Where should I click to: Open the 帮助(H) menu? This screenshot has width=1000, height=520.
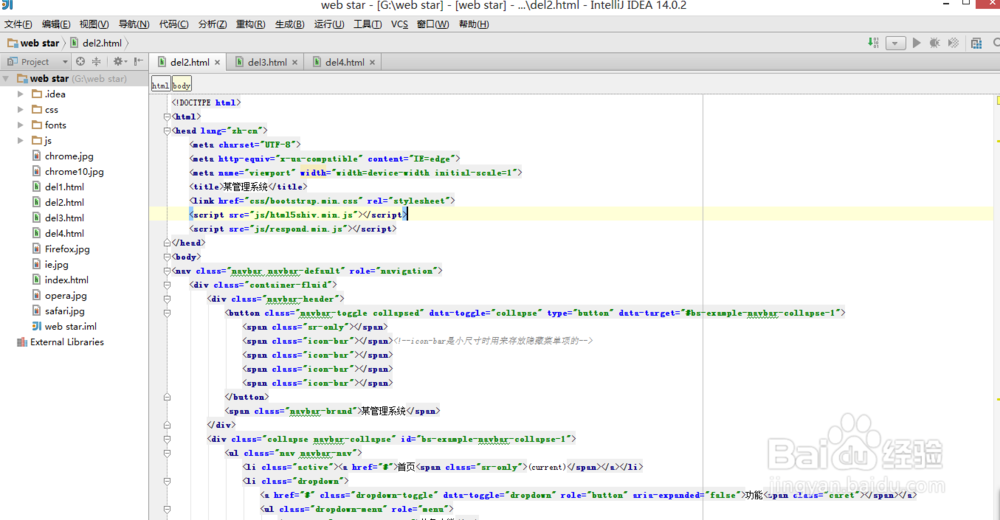click(474, 24)
